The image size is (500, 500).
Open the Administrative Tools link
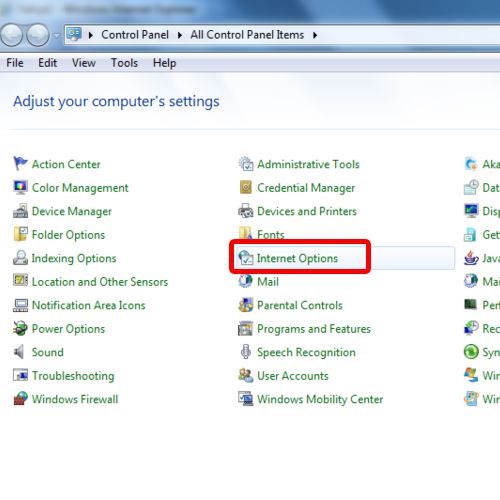pyautogui.click(x=308, y=164)
